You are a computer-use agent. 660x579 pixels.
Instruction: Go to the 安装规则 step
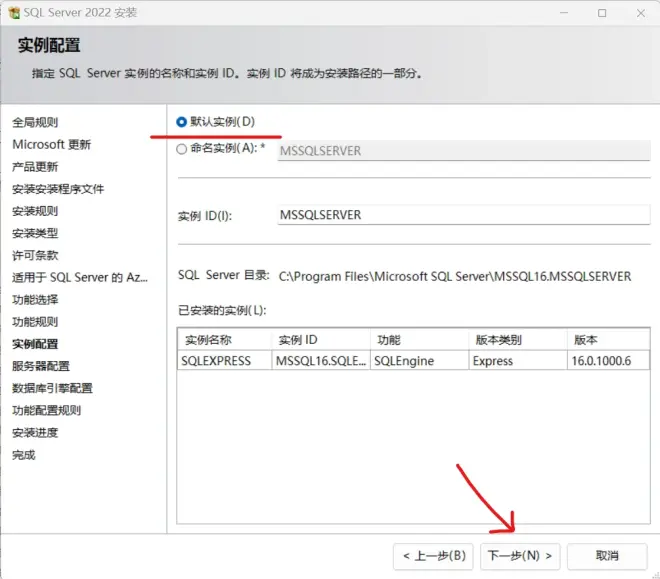[x=35, y=211]
